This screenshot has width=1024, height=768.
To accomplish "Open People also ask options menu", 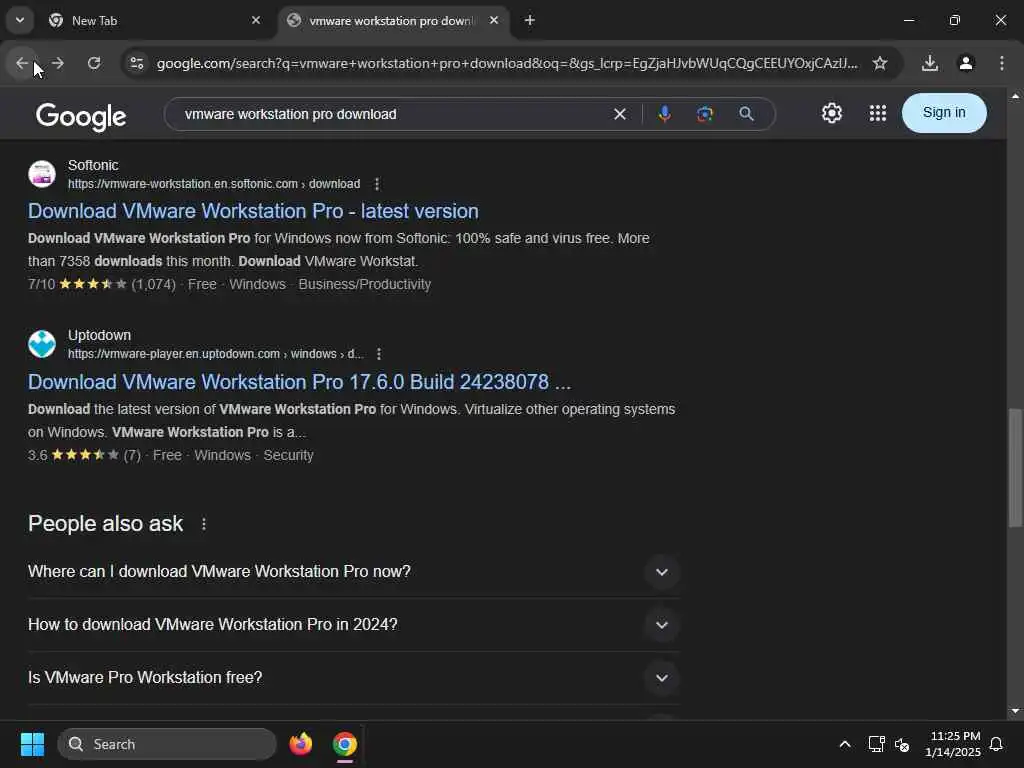I will (x=204, y=524).
